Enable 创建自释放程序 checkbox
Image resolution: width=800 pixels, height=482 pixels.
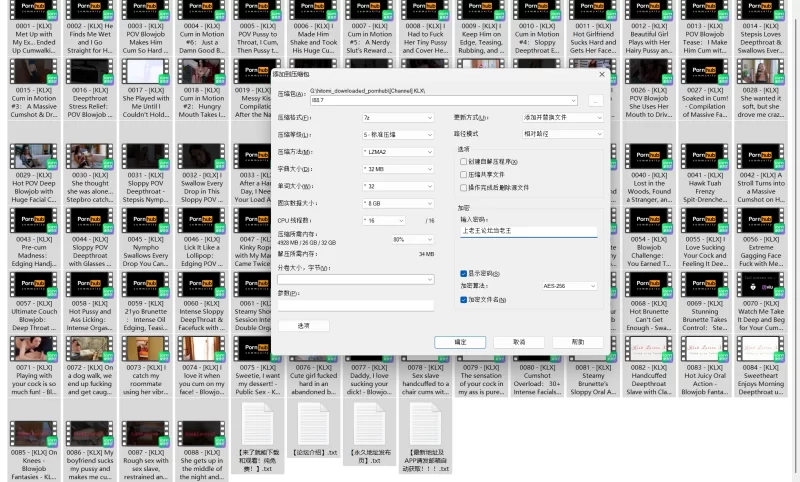463,160
